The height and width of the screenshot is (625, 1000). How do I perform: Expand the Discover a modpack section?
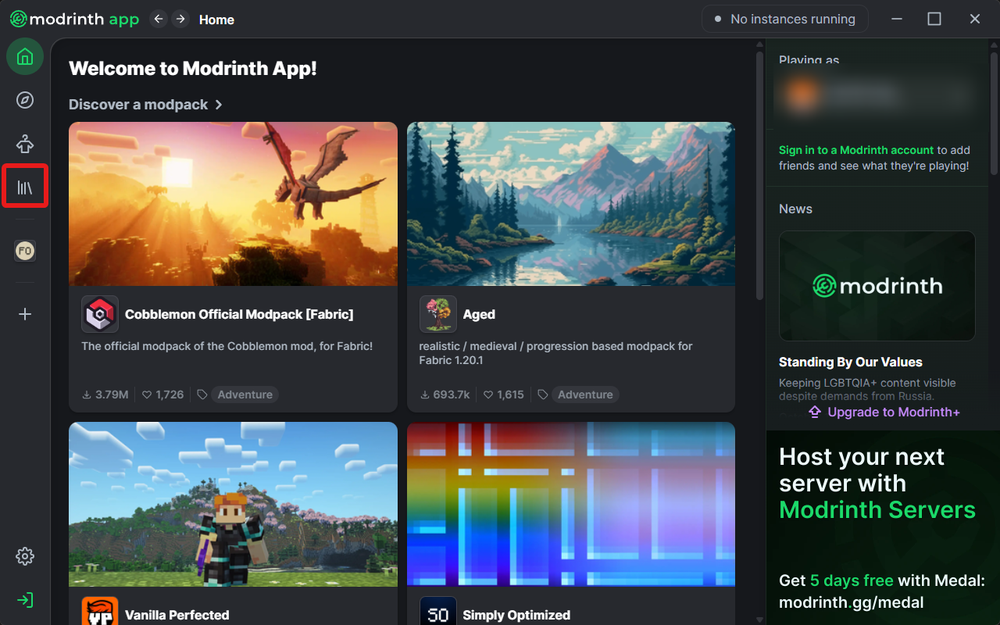(145, 104)
